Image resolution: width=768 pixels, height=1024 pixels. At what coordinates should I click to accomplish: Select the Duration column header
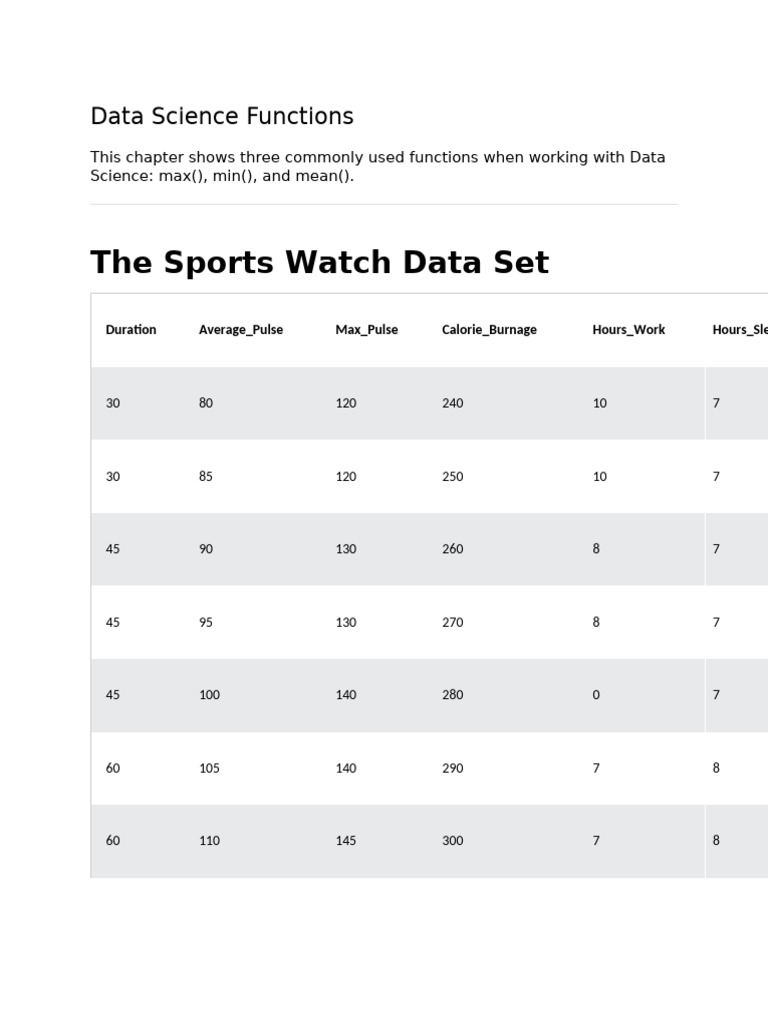pos(131,330)
